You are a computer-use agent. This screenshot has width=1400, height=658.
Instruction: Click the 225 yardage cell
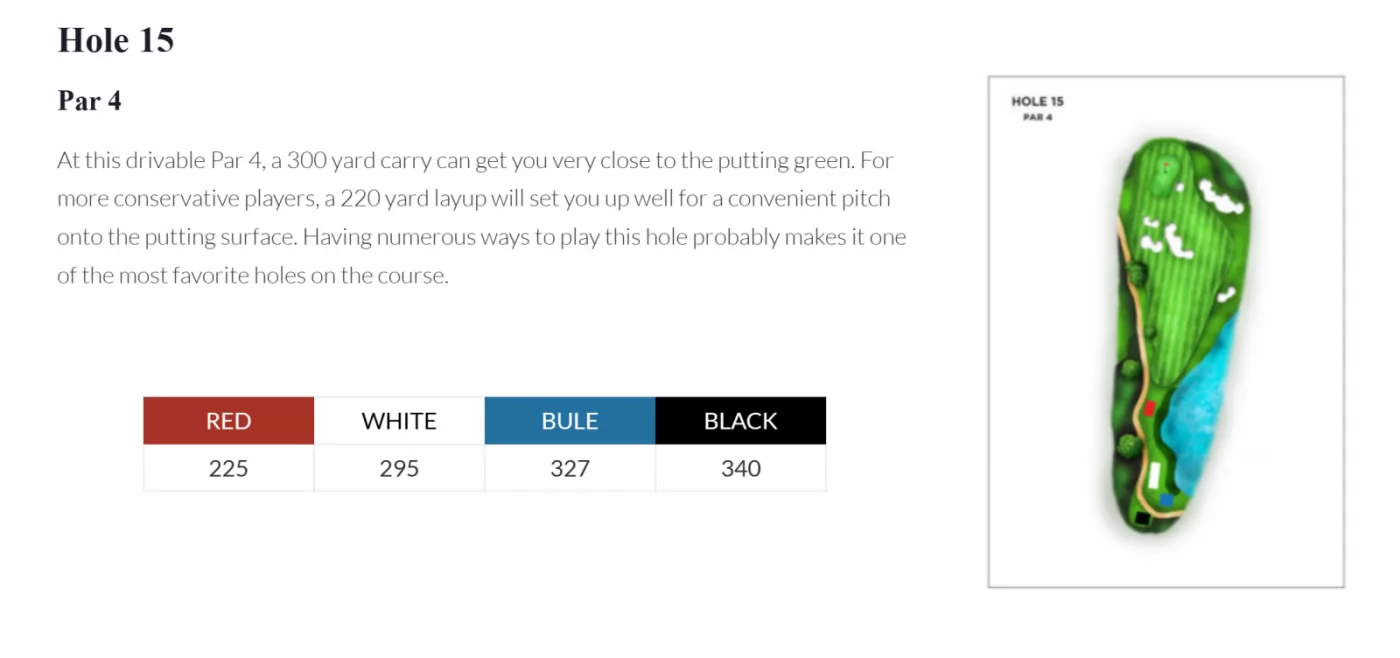[228, 468]
